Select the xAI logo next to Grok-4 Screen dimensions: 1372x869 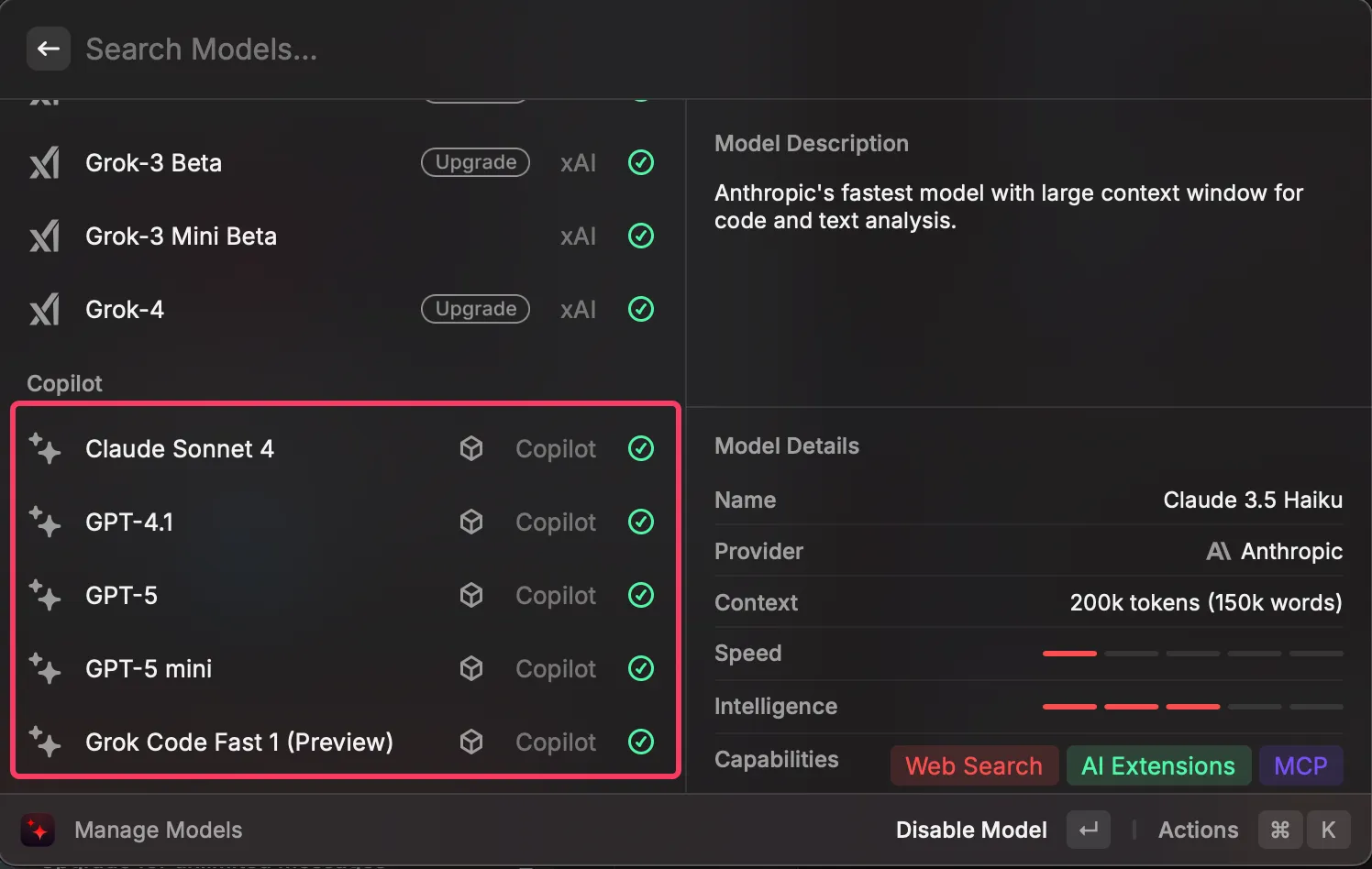click(x=44, y=309)
